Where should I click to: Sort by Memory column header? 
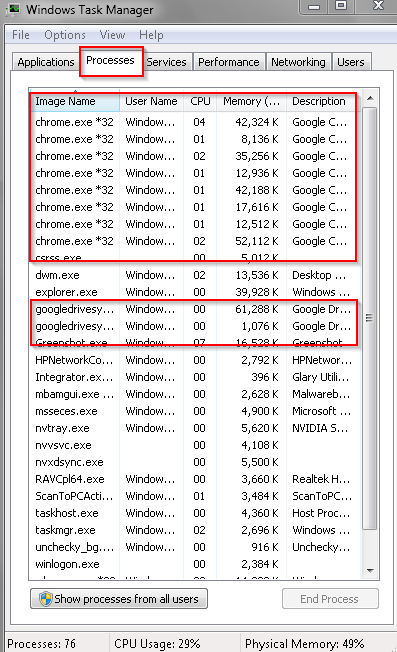[252, 101]
